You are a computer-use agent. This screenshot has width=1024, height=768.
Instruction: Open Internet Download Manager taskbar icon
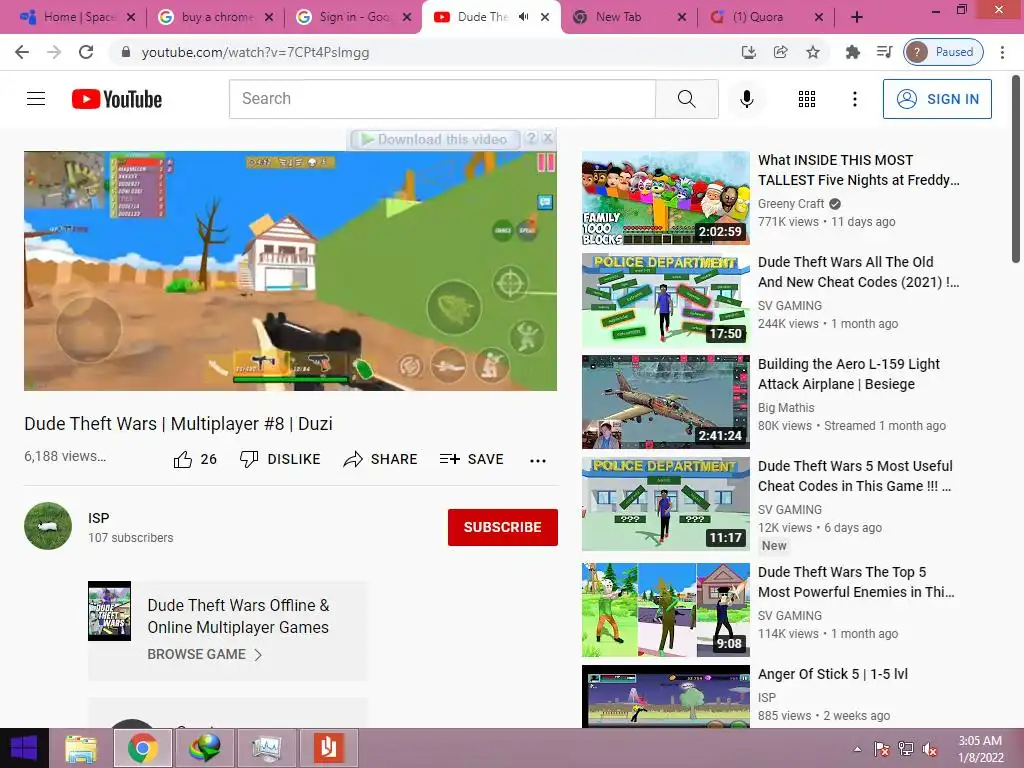click(204, 748)
